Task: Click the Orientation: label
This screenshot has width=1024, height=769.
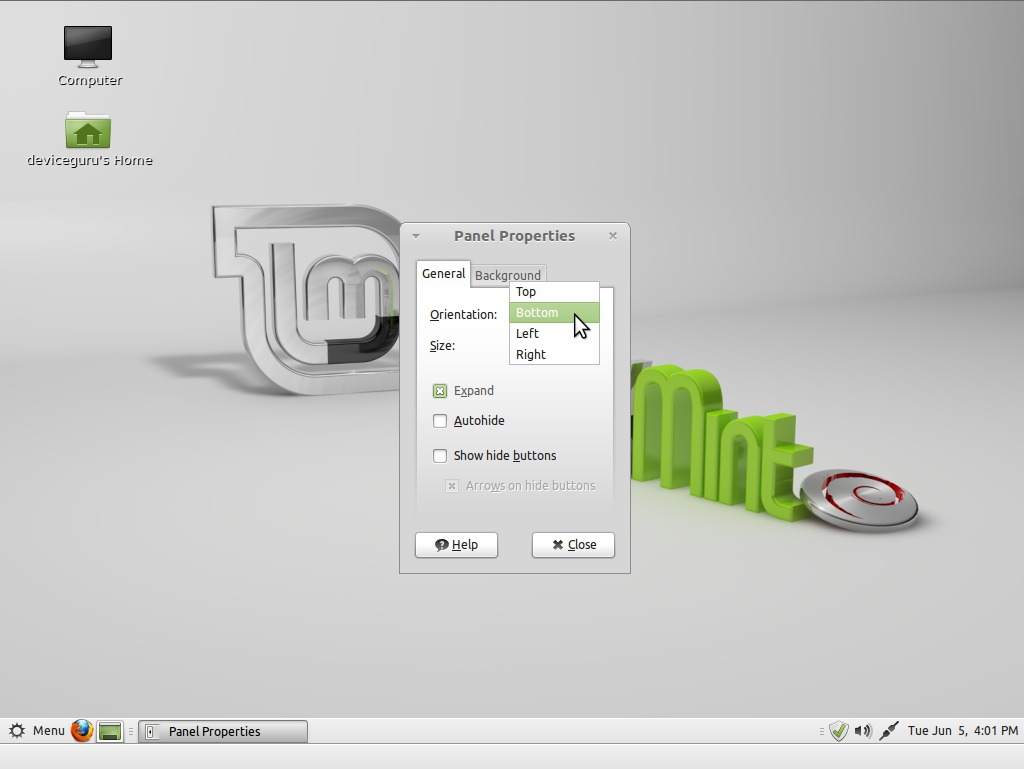Action: (464, 315)
